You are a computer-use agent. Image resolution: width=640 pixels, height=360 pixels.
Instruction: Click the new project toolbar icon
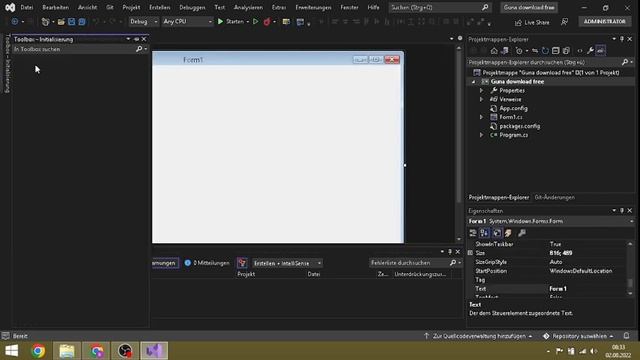[x=45, y=22]
